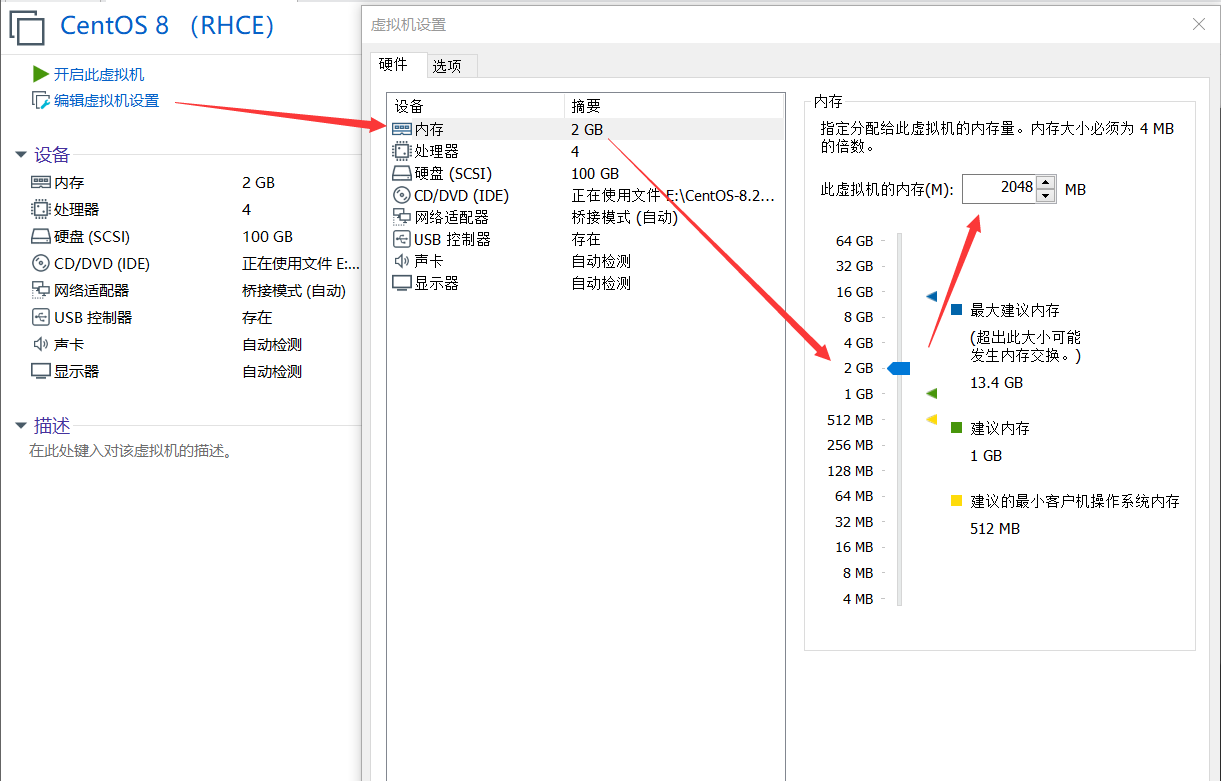Click the green play icon for 开启此虚拟机
Screen dimensions: 1221x781
40,74
